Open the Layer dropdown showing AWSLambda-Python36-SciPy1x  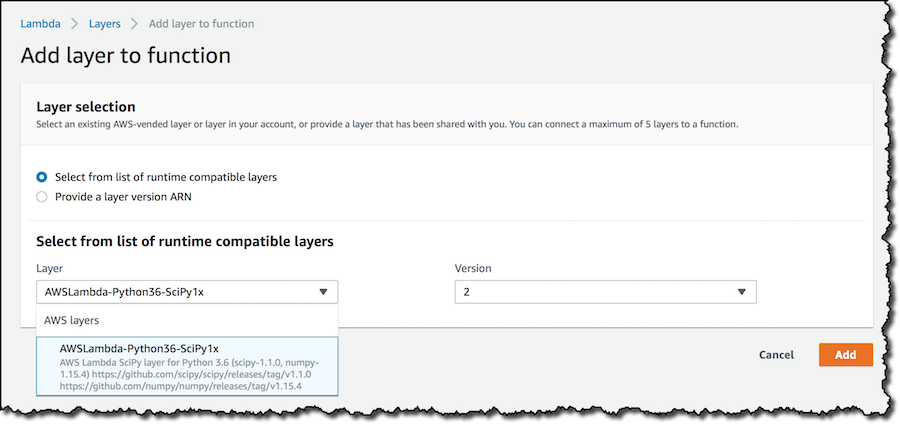click(x=187, y=292)
